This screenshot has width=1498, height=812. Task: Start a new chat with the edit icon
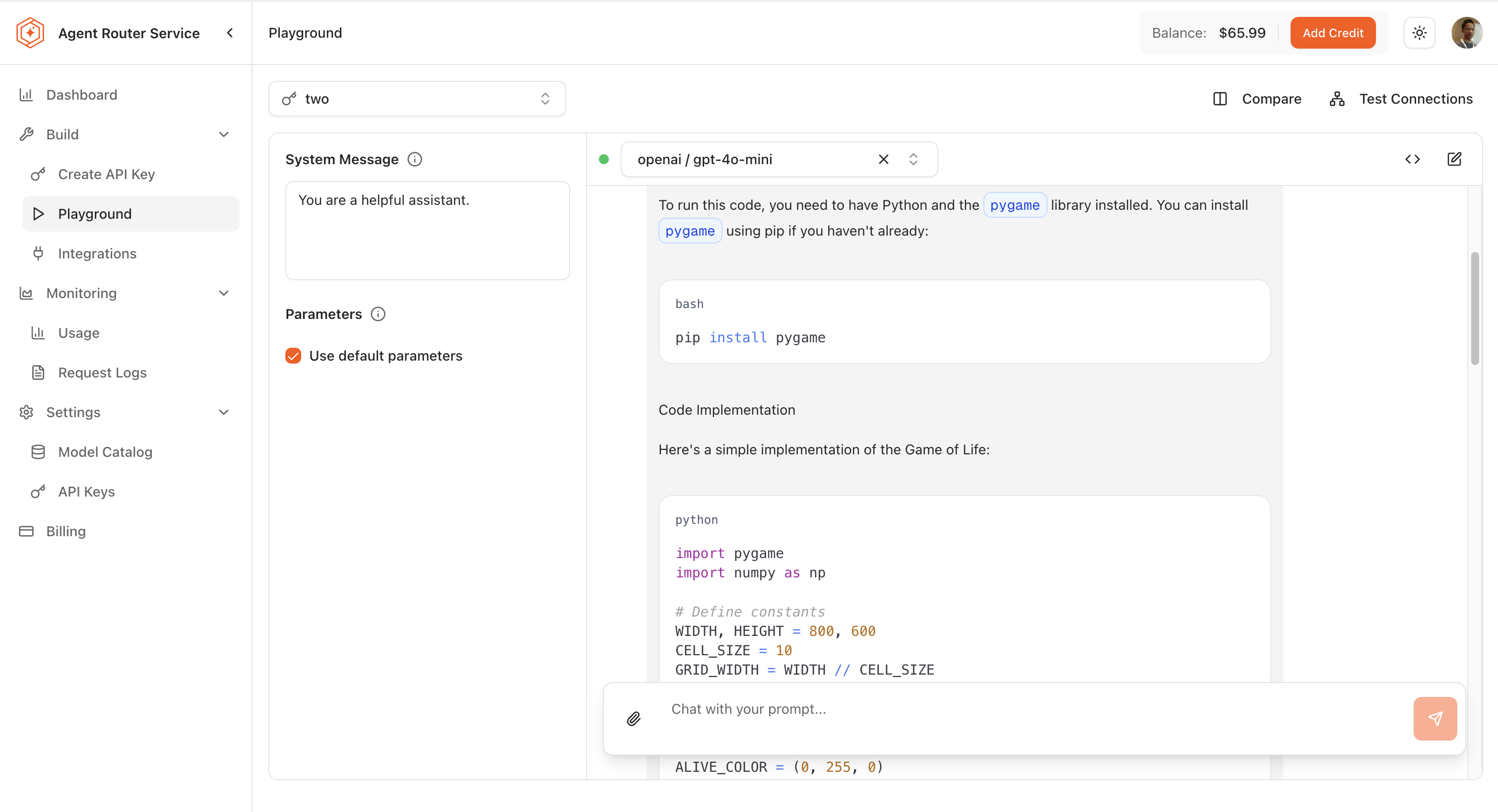click(x=1454, y=159)
